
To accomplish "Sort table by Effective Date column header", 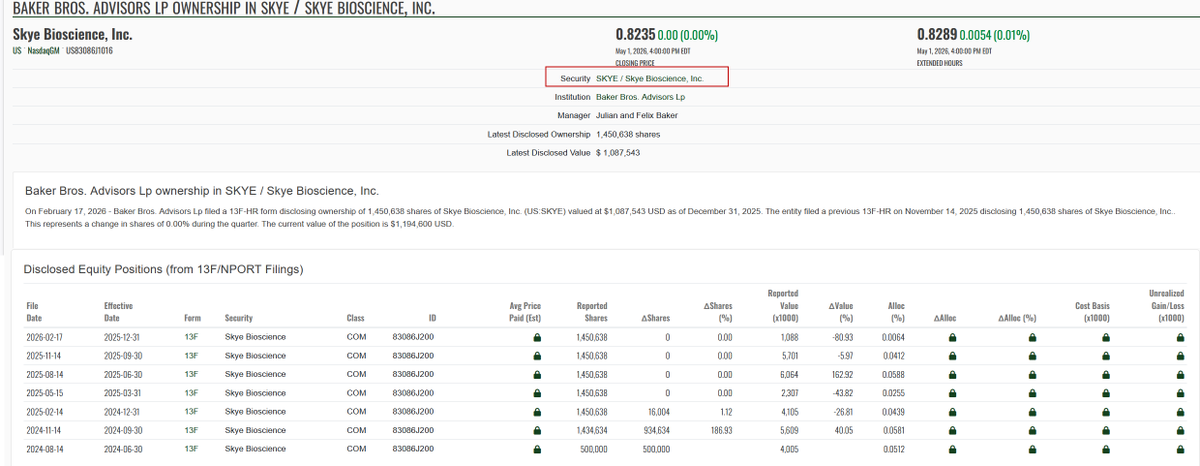I will click(x=119, y=312).
